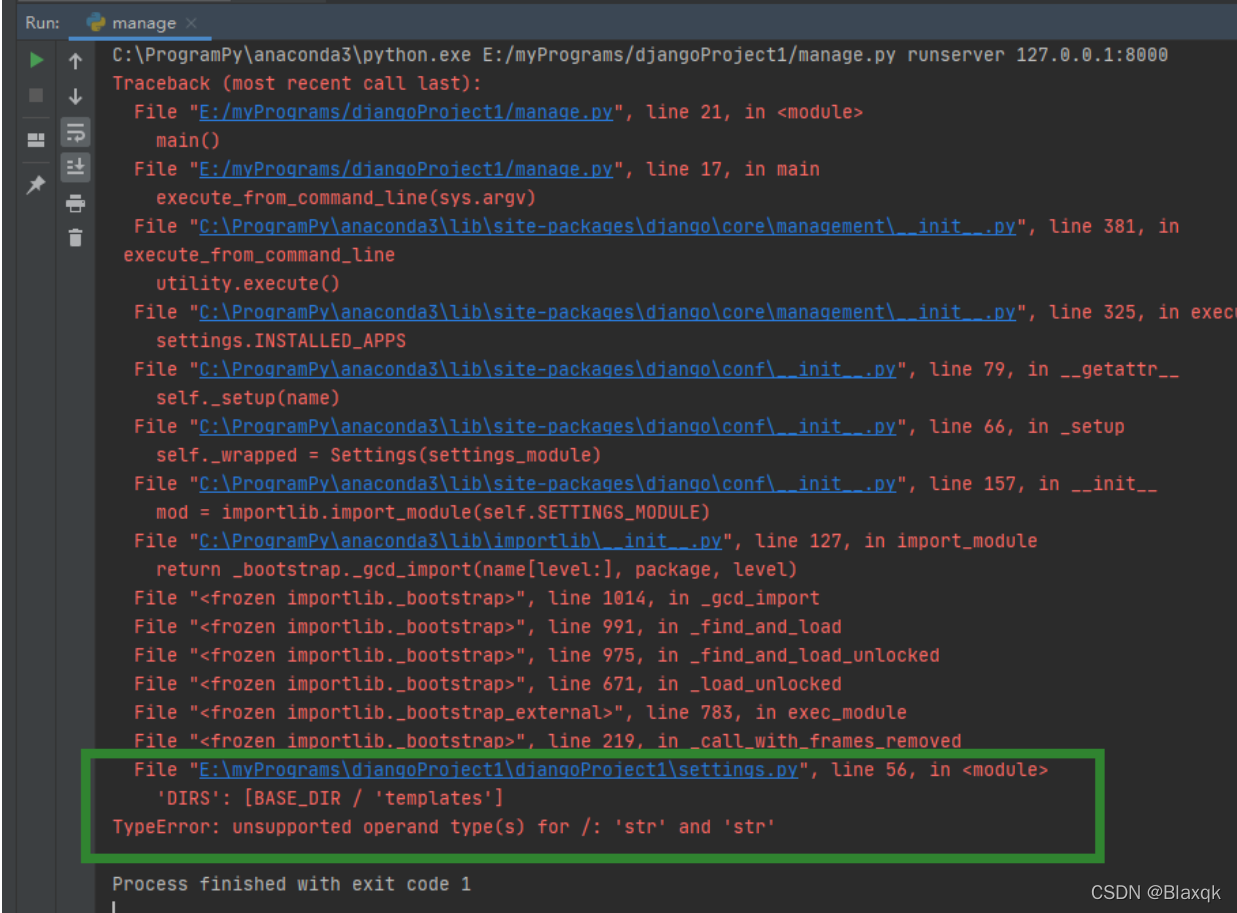The width and height of the screenshot is (1237, 913).
Task: Click the Python icon on manage tab
Action: pyautogui.click(x=97, y=22)
